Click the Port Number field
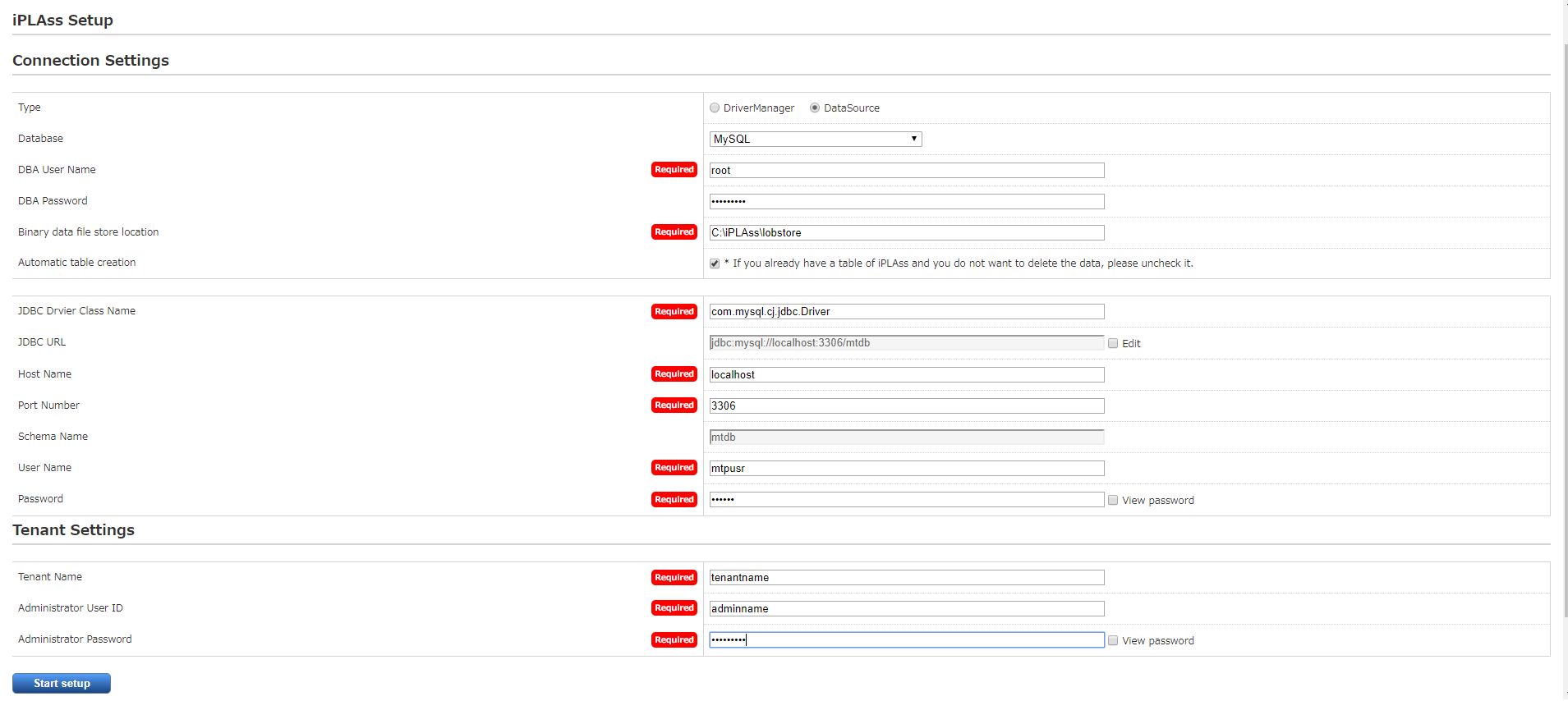The height and width of the screenshot is (701, 1568). coord(906,406)
